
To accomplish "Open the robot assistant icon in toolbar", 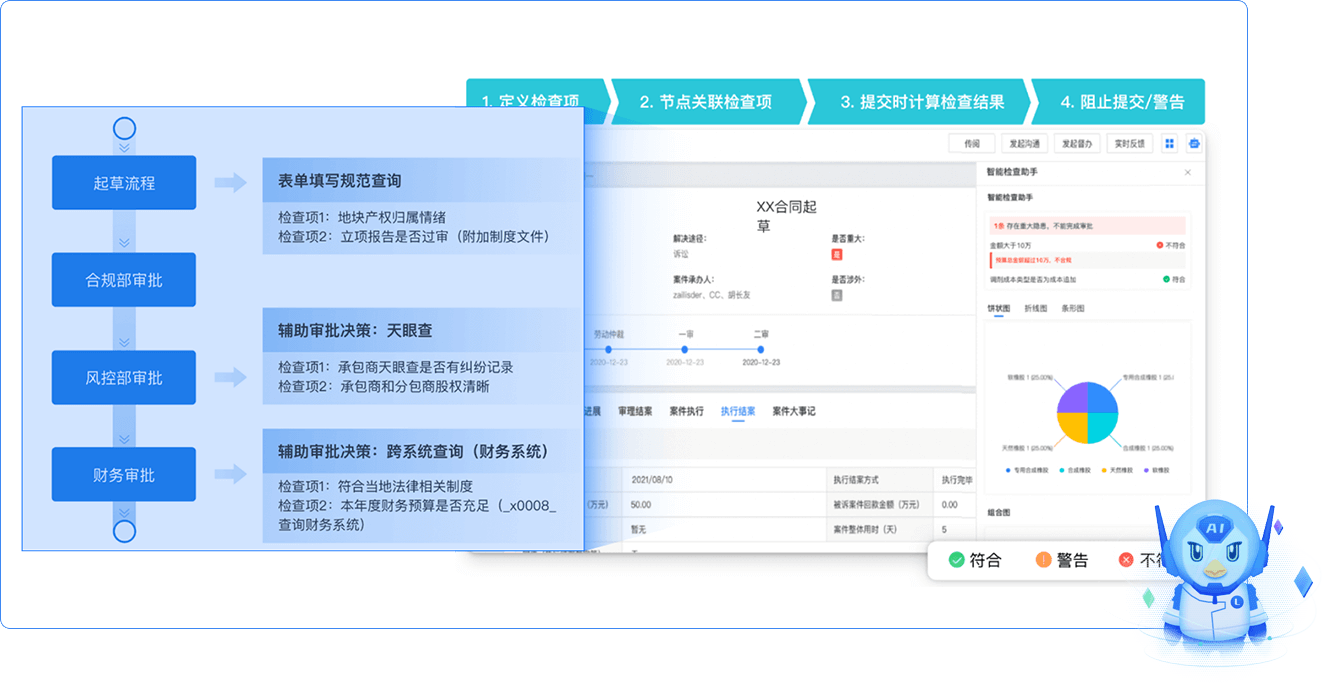I will 1194,143.
